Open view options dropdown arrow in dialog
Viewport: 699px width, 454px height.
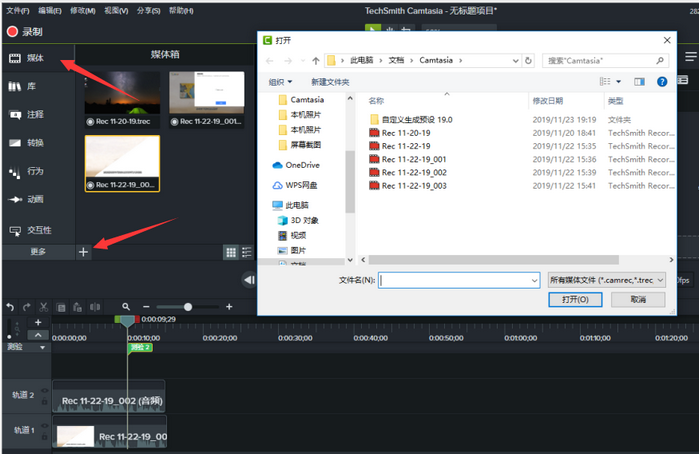[x=618, y=82]
